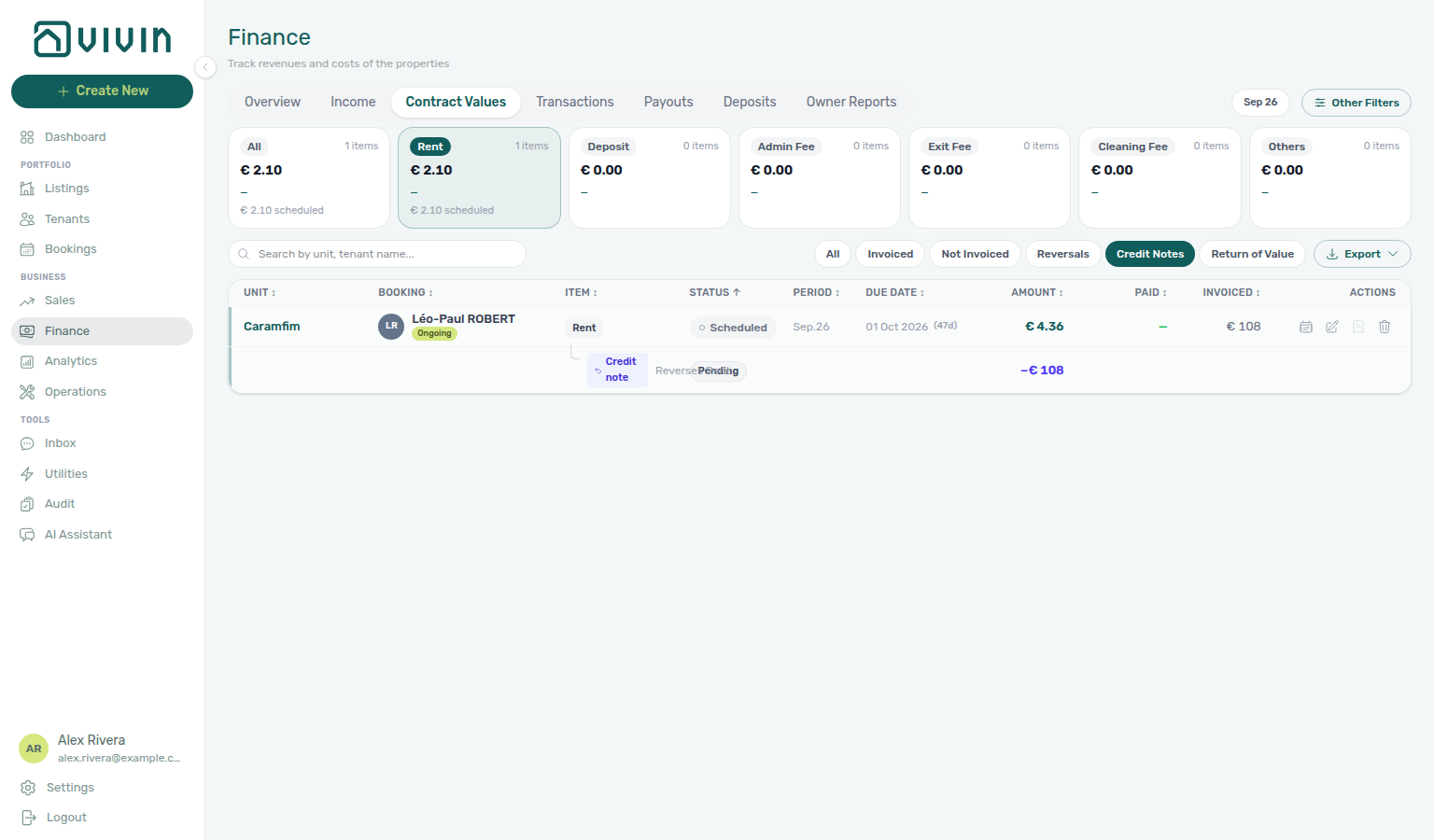Select the Admin Fee summary card
Viewport: 1434px width, 840px height.
[820, 177]
